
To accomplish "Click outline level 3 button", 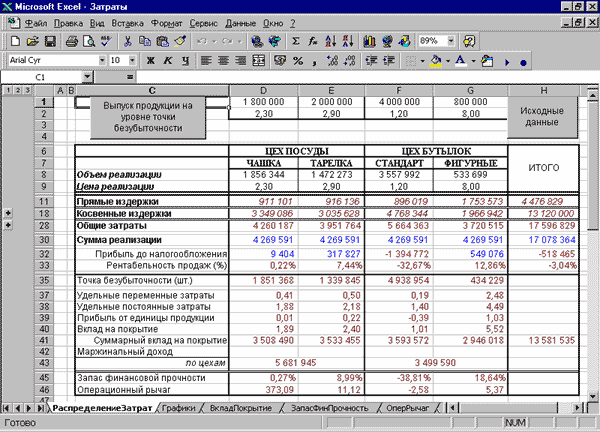I will point(27,90).
